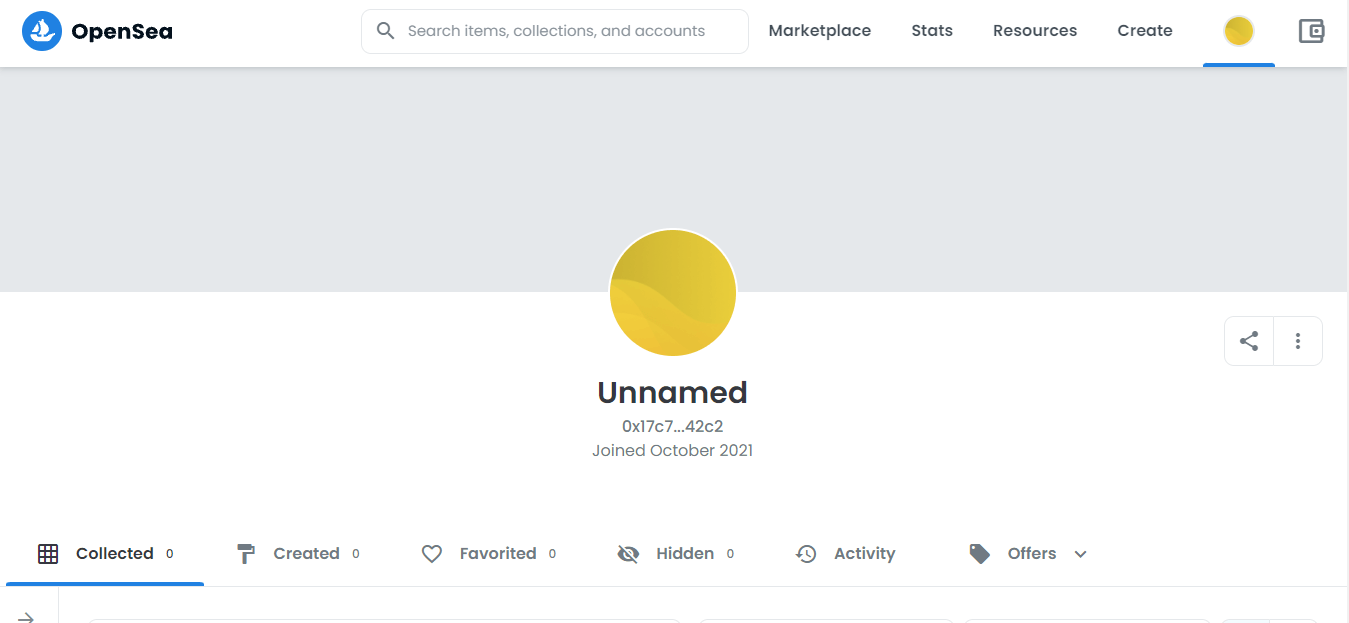Focus the search items and collections field

click(x=555, y=31)
